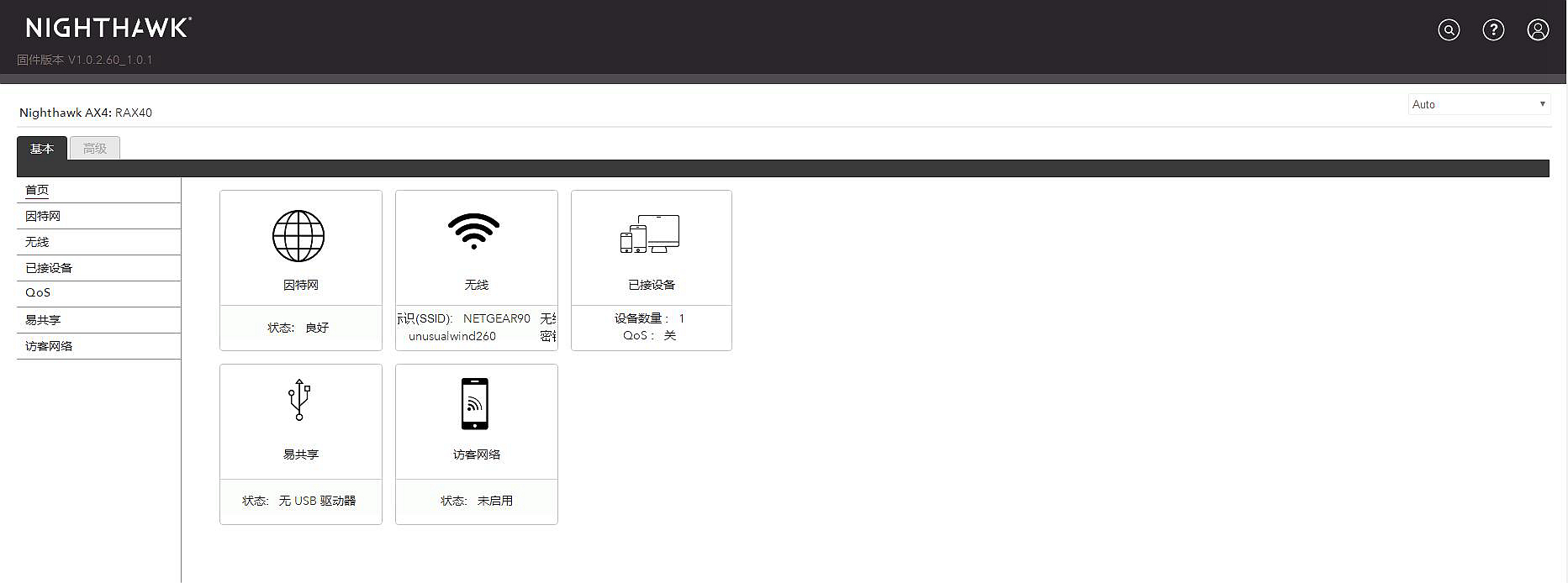1568x583 pixels.
Task: Select 已接设备 in the sidebar
Action: (49, 268)
